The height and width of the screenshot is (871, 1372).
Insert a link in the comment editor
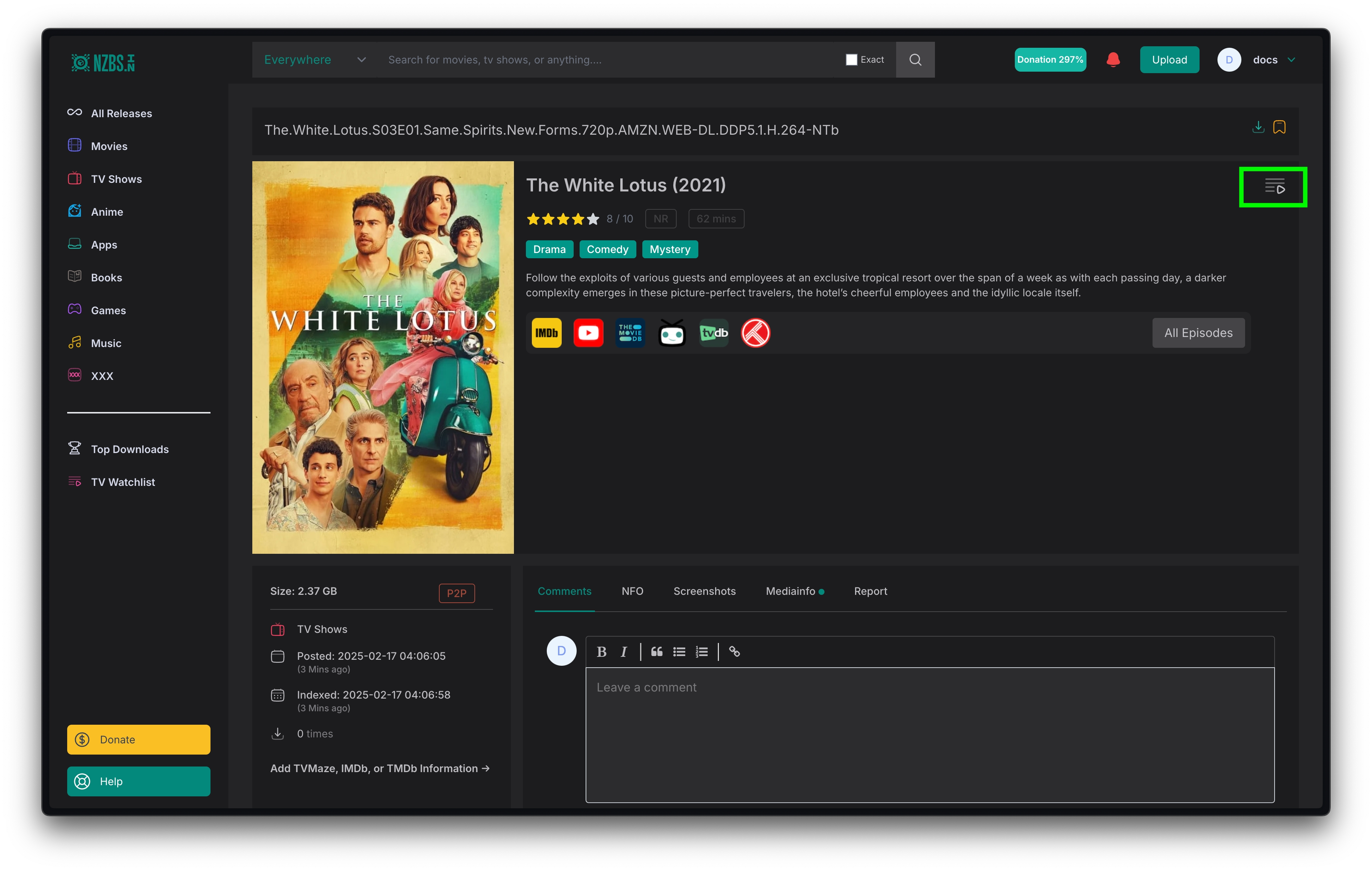734,652
